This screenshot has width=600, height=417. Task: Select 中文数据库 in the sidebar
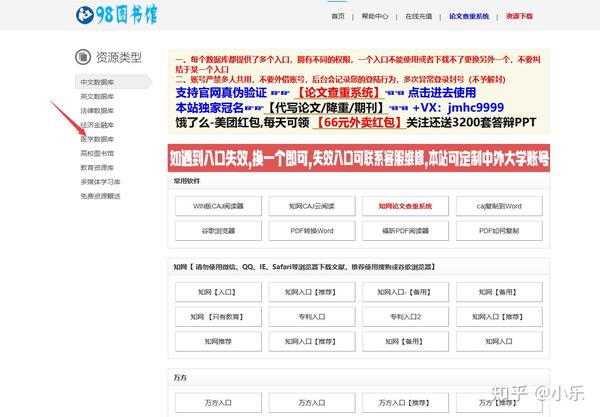tap(113, 82)
